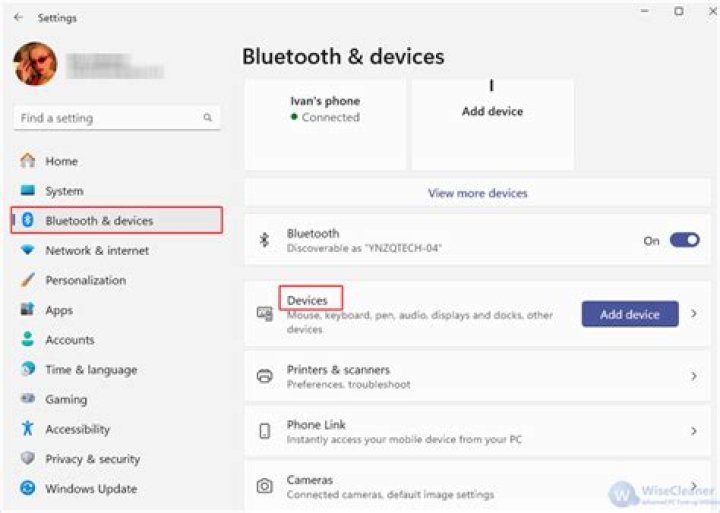Click the Bluetooth symbol in Bluetooth row
This screenshot has height=513, width=720.
264,240
